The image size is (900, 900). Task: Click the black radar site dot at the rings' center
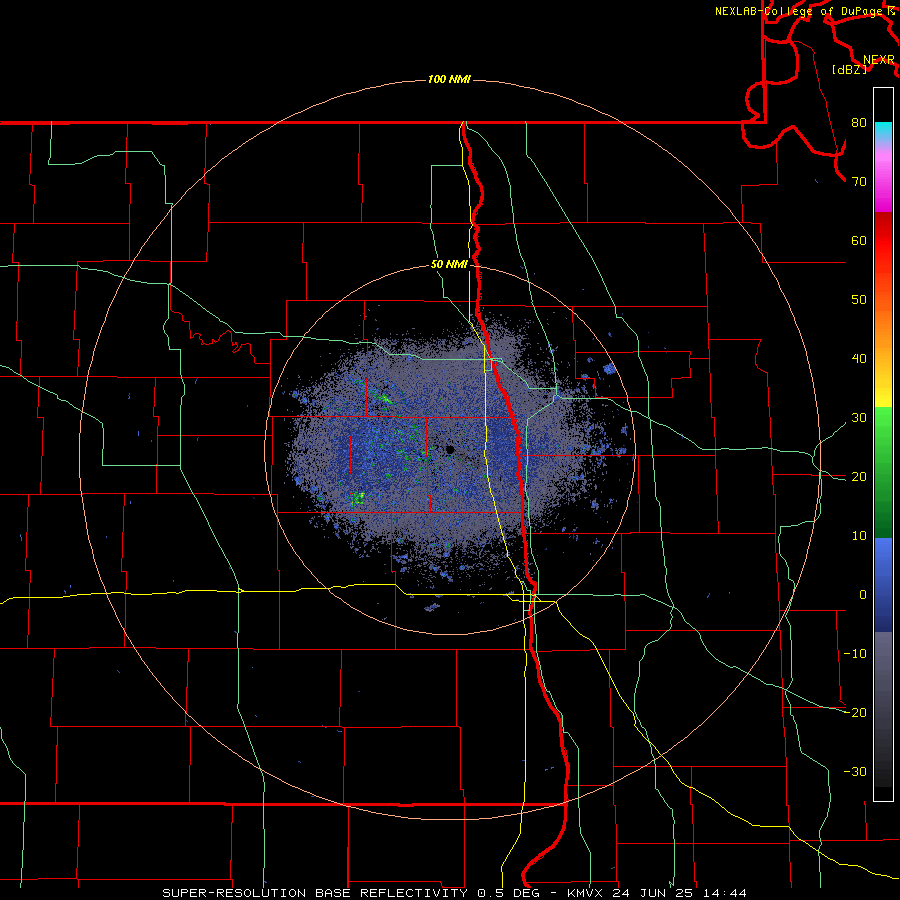tap(449, 450)
